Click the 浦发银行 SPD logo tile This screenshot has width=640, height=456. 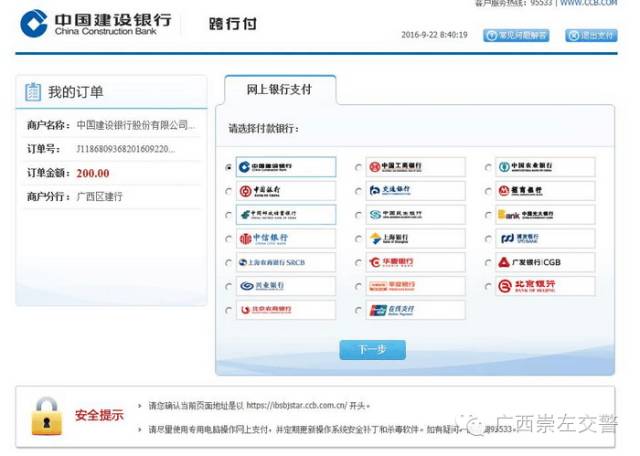click(x=545, y=238)
